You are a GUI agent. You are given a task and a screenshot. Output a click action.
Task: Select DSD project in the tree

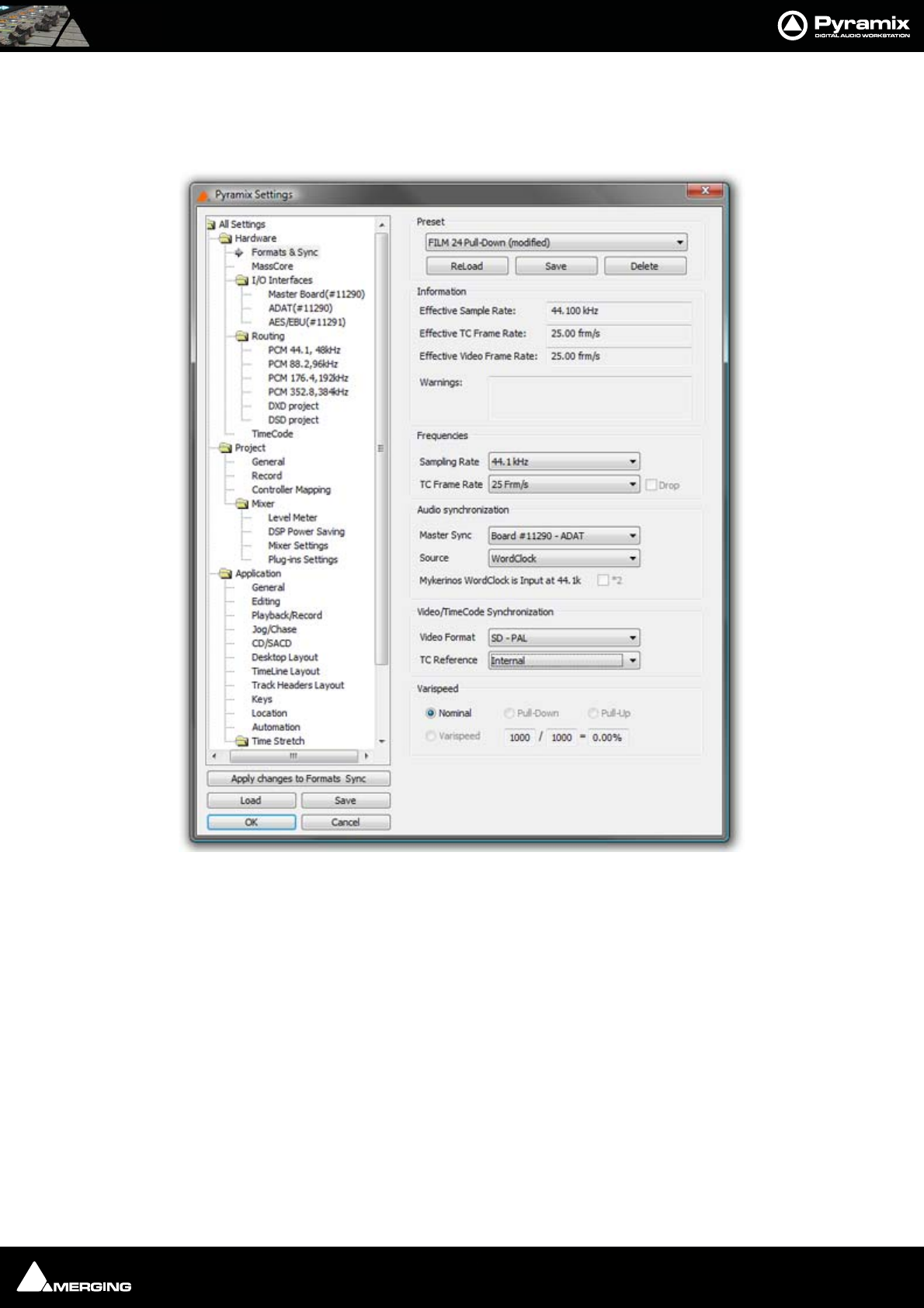pos(293,420)
